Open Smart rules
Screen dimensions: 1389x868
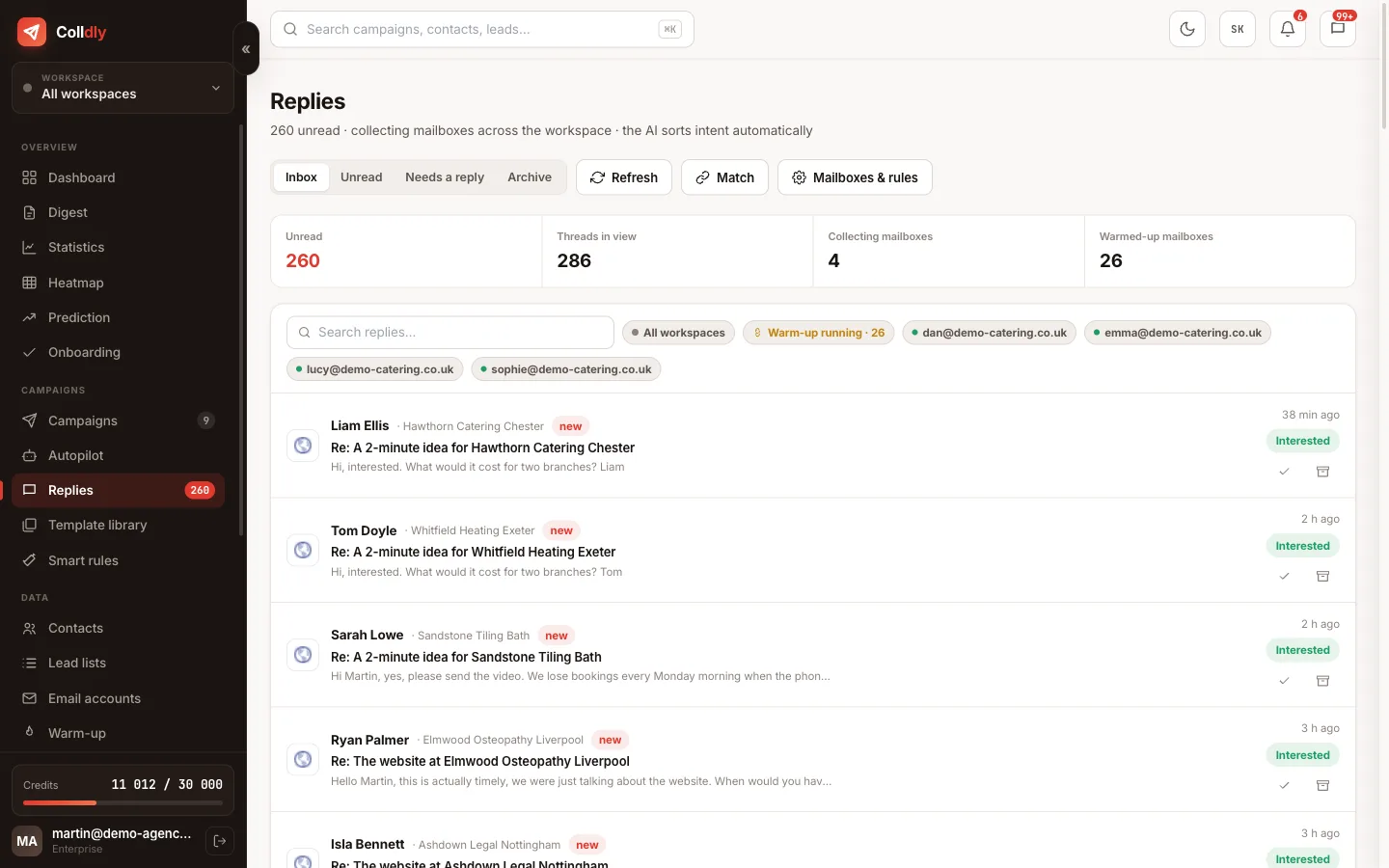click(x=118, y=560)
